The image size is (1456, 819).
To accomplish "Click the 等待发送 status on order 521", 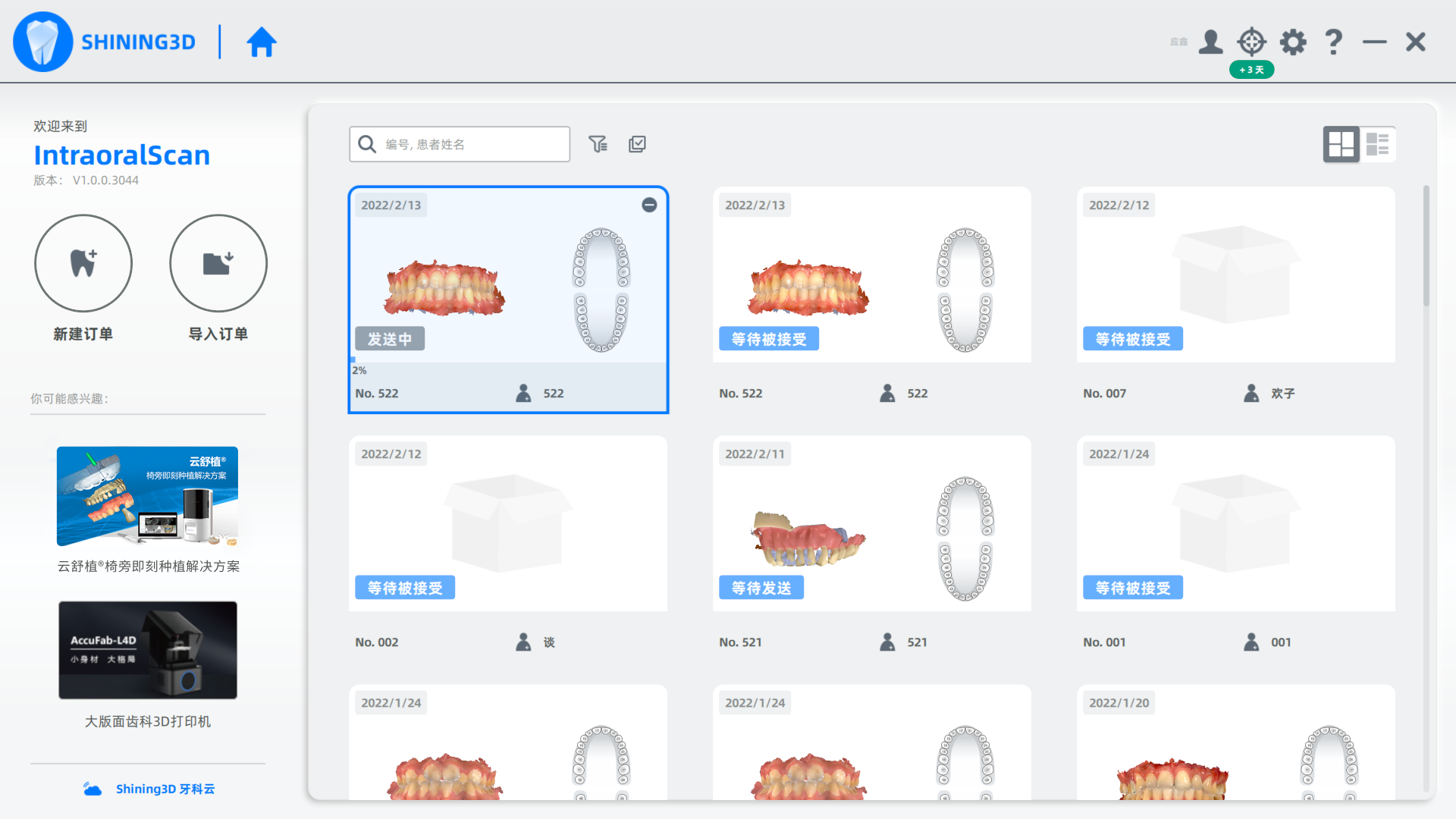I will (x=761, y=588).
